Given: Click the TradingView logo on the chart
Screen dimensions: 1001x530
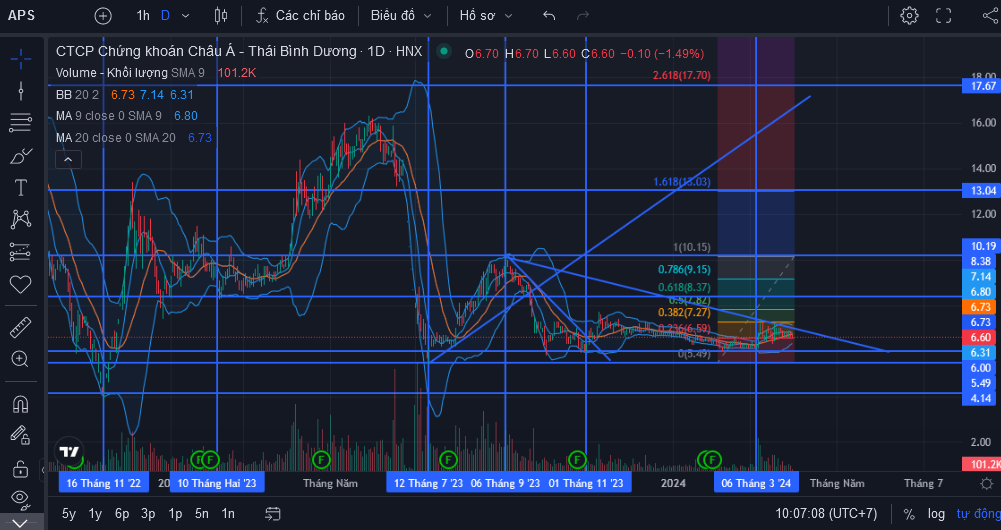Looking at the screenshot, I should pyautogui.click(x=69, y=451).
